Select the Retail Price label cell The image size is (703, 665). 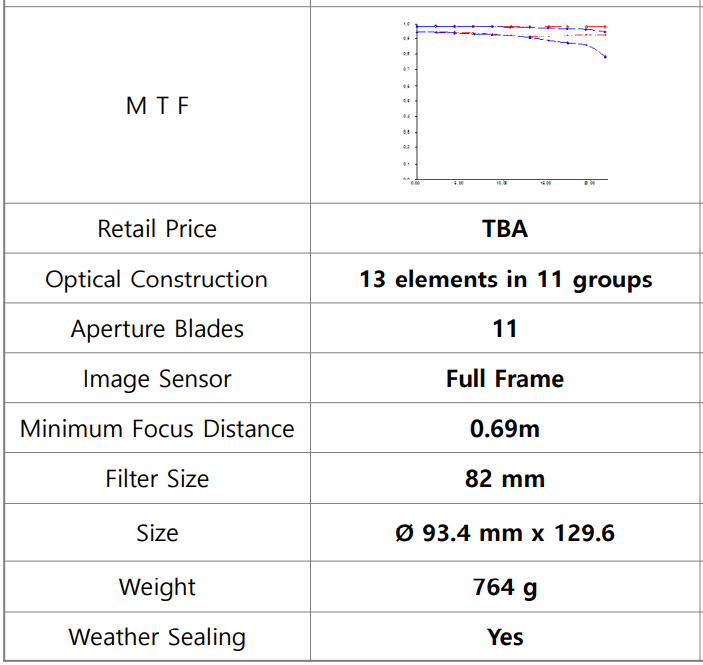pos(157,229)
